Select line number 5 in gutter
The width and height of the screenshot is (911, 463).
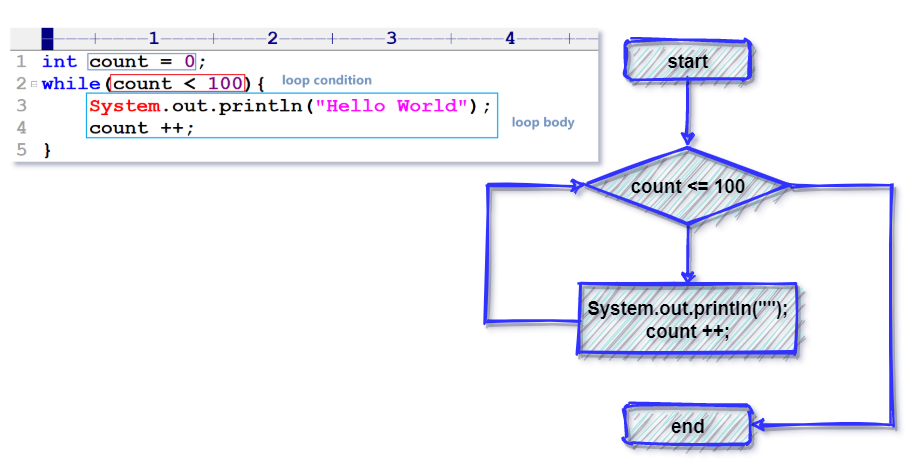point(21,150)
